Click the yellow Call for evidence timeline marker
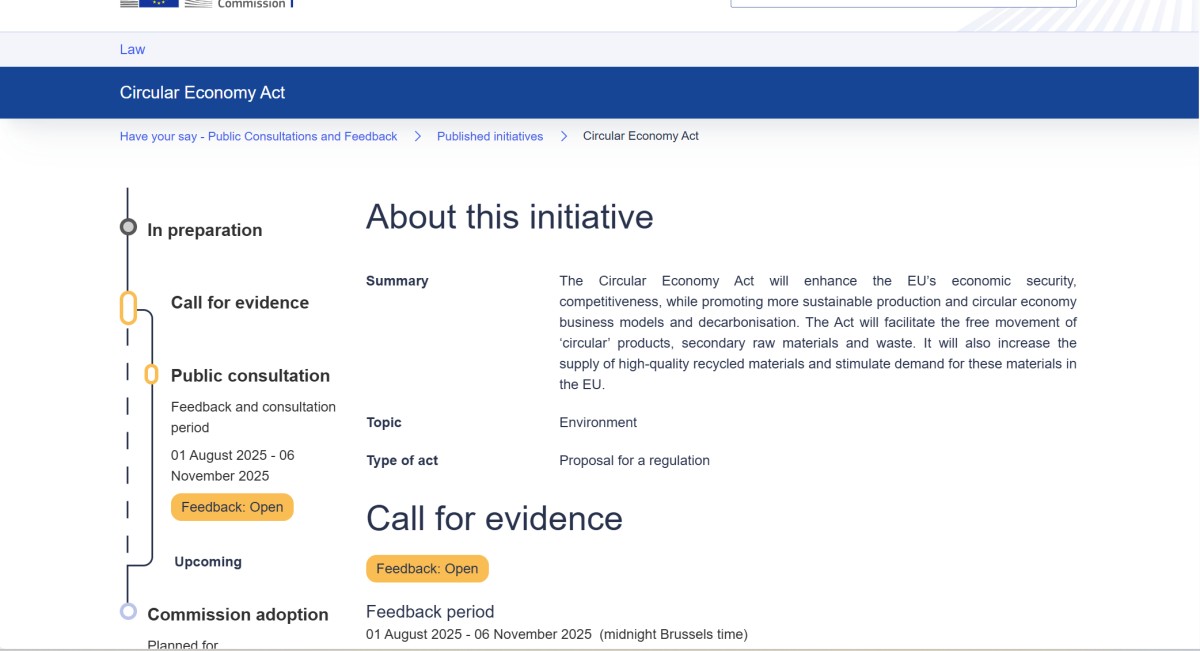1200x651 pixels. click(128, 308)
